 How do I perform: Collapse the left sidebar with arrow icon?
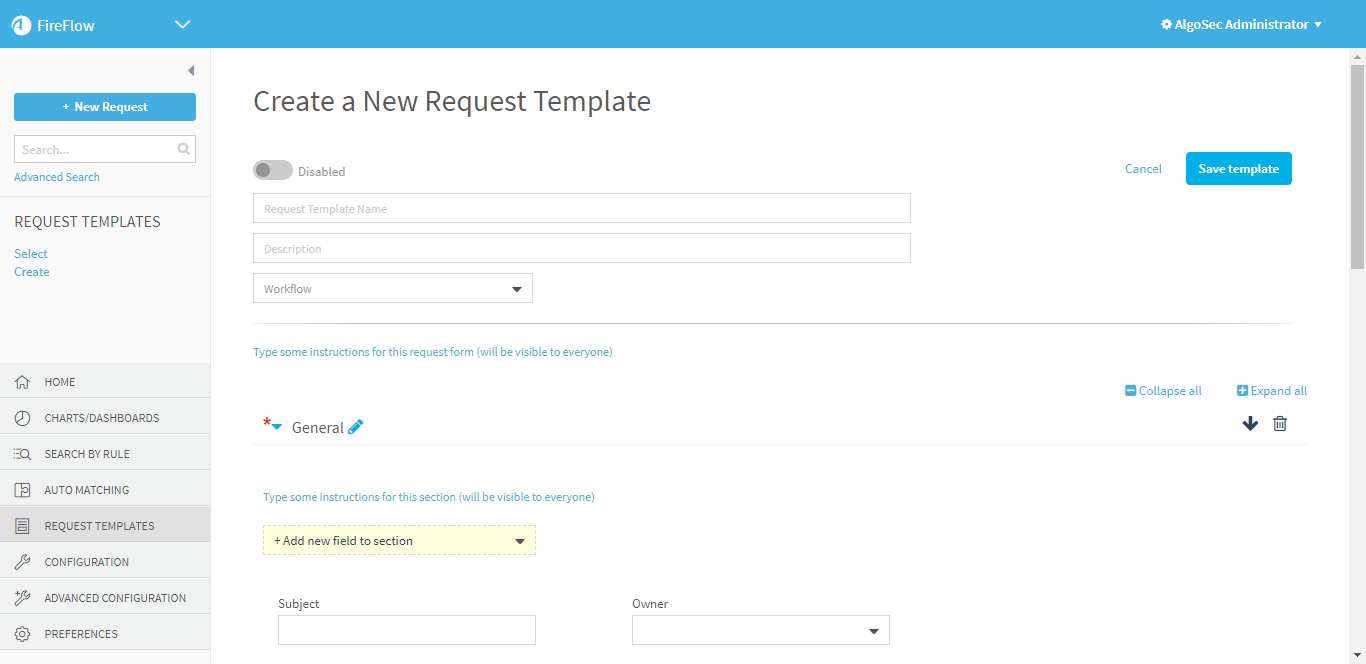190,71
